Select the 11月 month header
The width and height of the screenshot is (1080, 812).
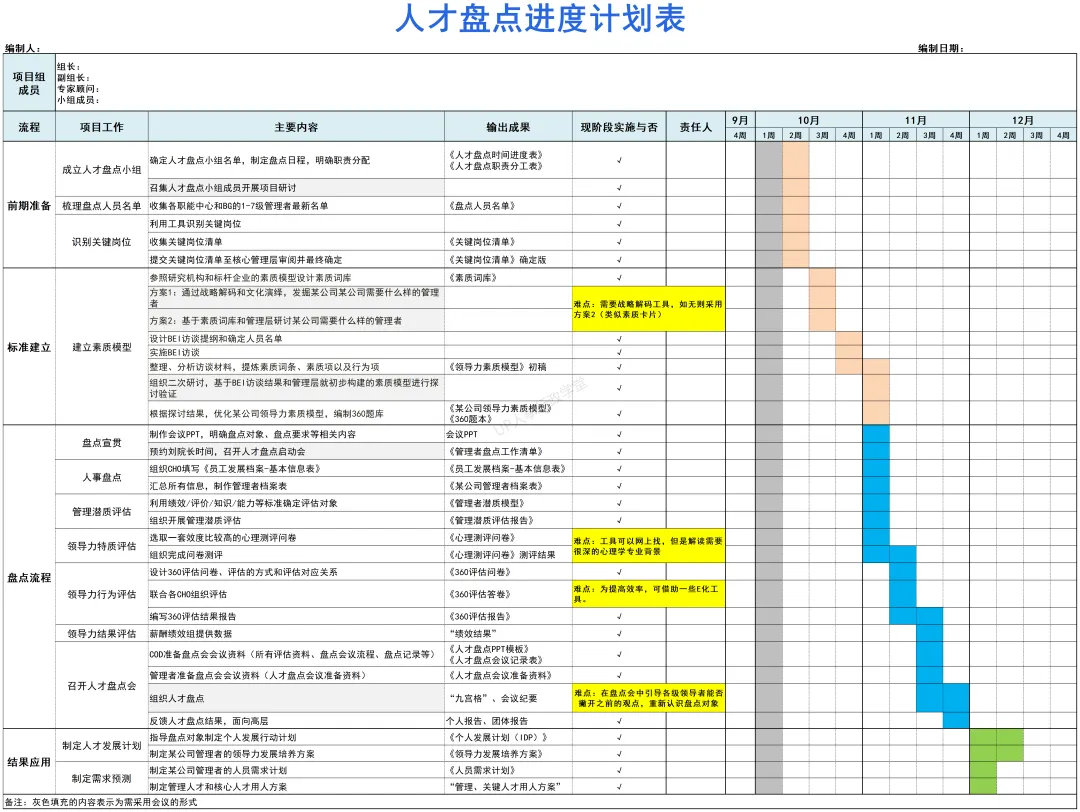[x=916, y=121]
